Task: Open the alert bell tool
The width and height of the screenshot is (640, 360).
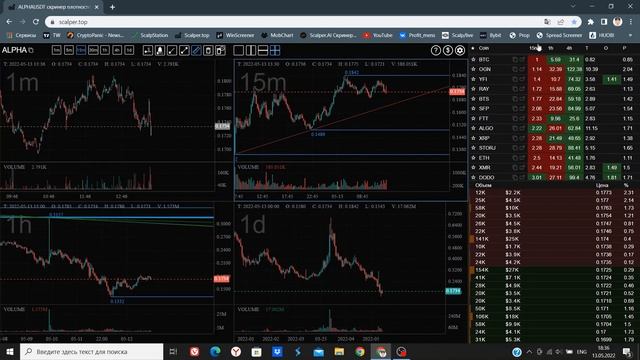Action: point(160,50)
